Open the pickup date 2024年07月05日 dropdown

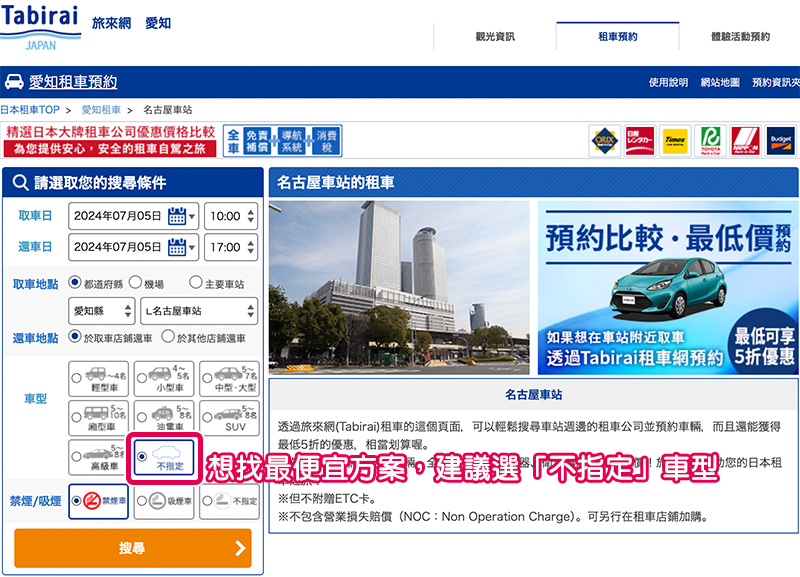(x=134, y=216)
